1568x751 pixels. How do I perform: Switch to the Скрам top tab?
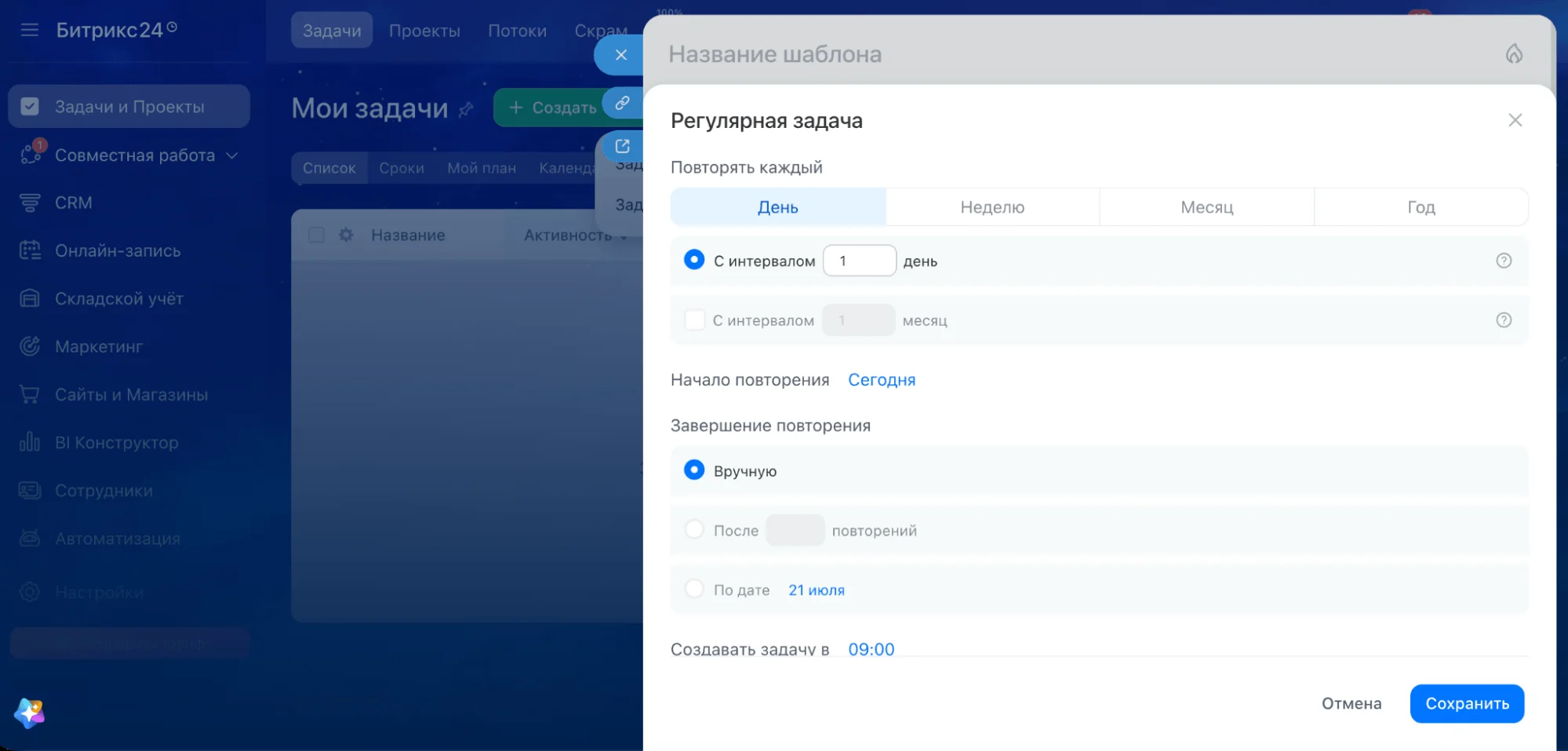pyautogui.click(x=601, y=31)
